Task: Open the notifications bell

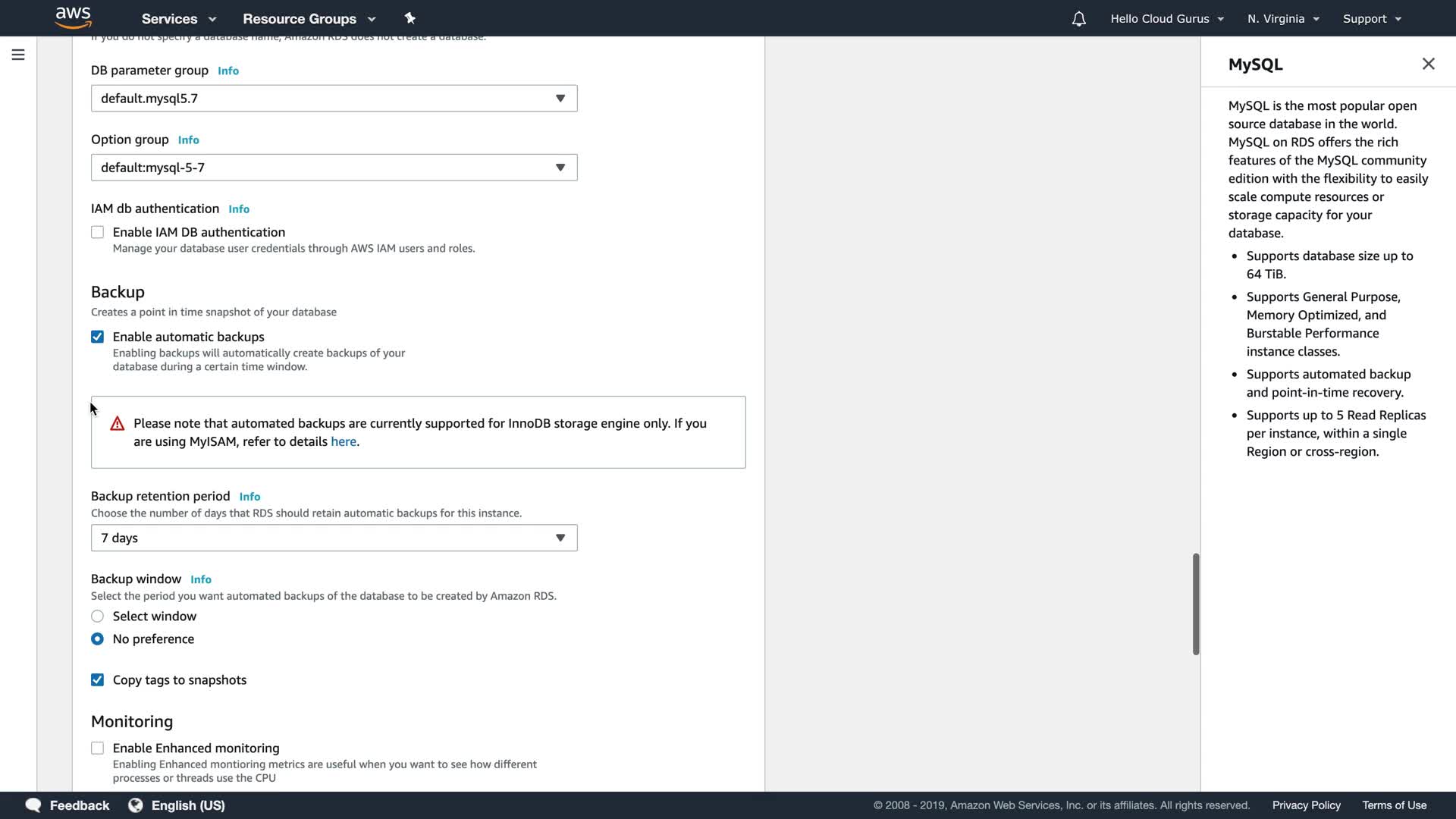Action: (x=1078, y=19)
